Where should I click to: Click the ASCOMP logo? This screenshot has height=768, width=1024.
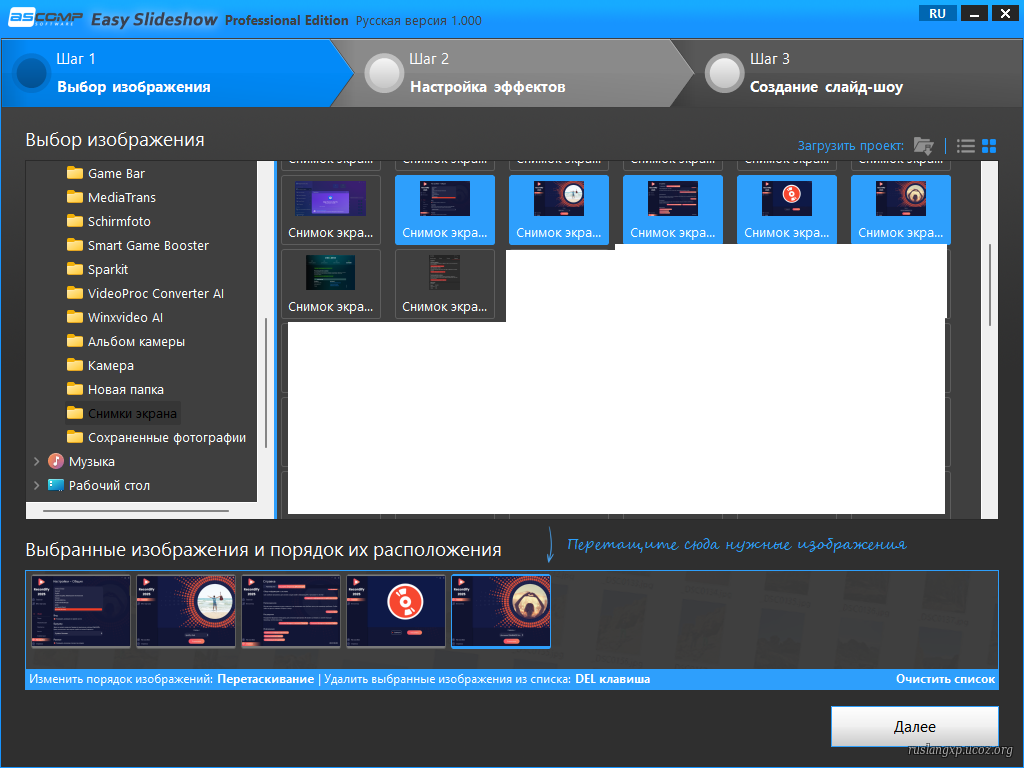coord(45,17)
